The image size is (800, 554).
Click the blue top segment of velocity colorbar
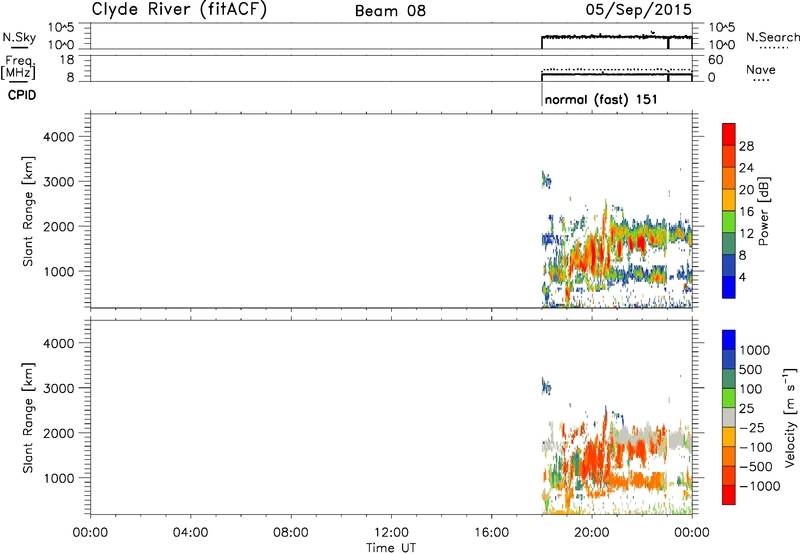pyautogui.click(x=729, y=340)
